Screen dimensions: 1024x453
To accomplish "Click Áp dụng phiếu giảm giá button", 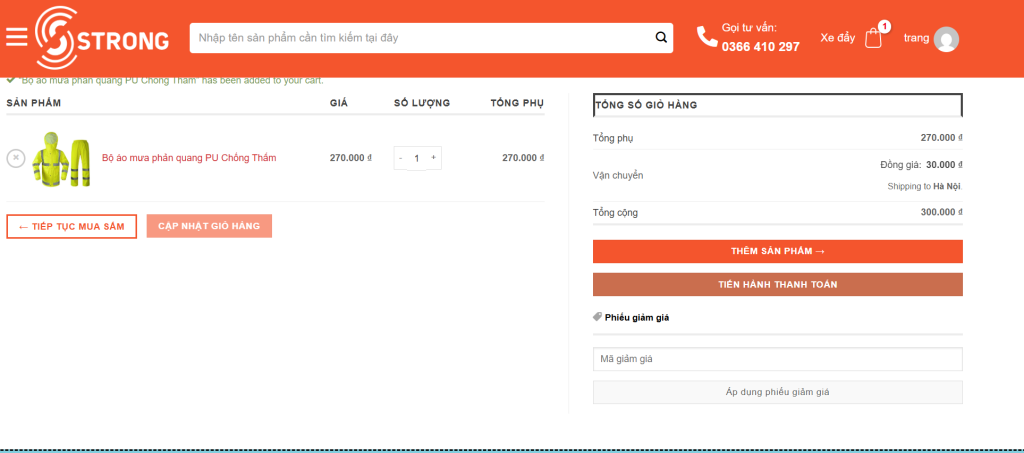I will point(777,392).
